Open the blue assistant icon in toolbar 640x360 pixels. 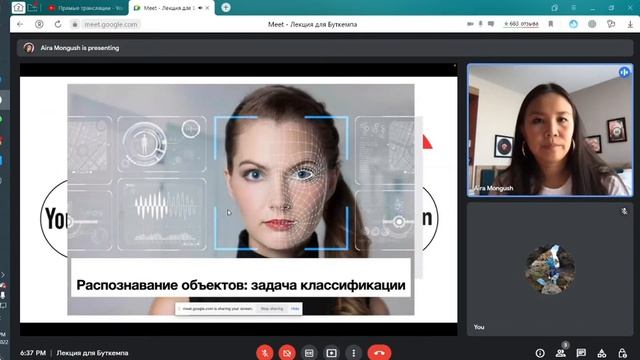[x=573, y=24]
